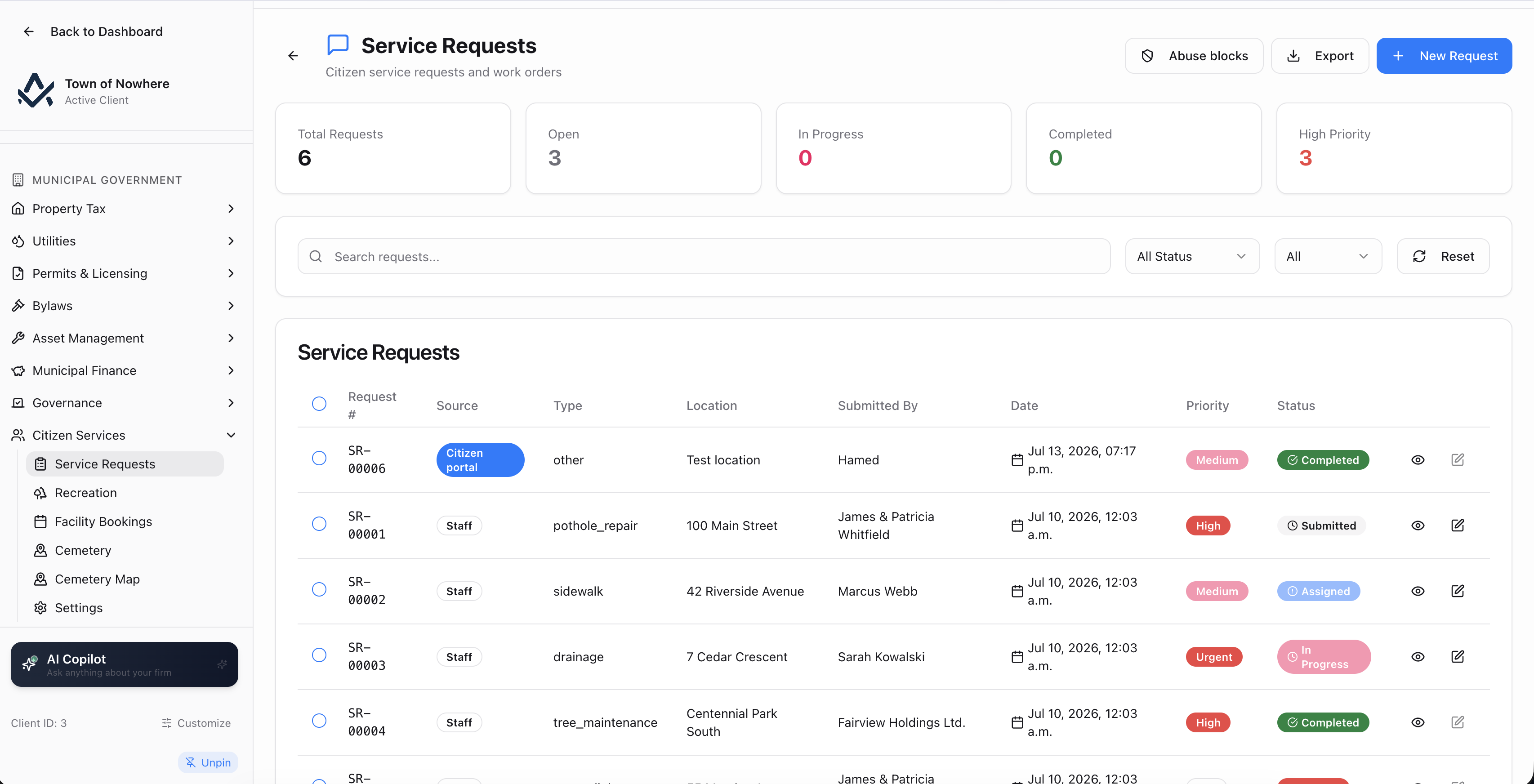
Task: Click the Urgent priority badge on SR-00003
Action: pyautogui.click(x=1213, y=657)
